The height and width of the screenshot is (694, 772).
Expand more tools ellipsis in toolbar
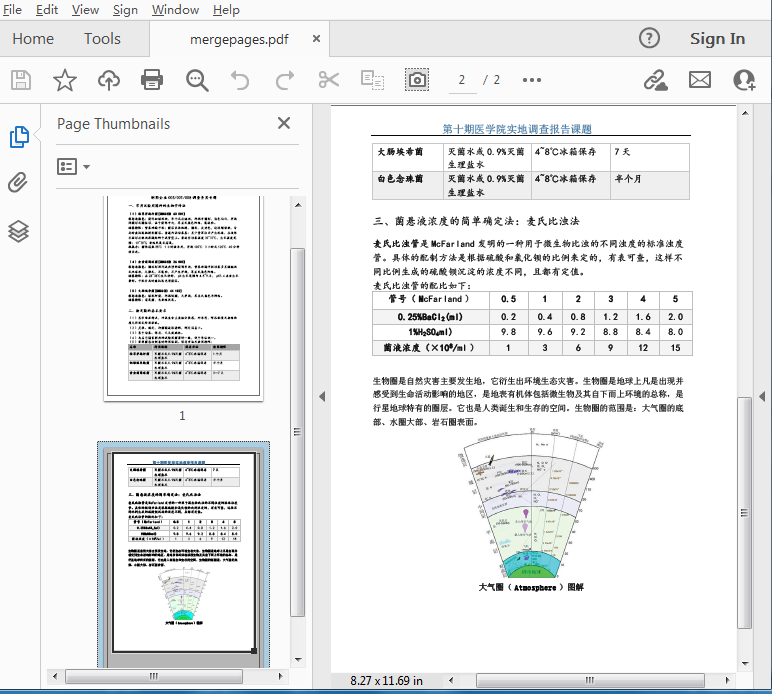click(x=531, y=80)
